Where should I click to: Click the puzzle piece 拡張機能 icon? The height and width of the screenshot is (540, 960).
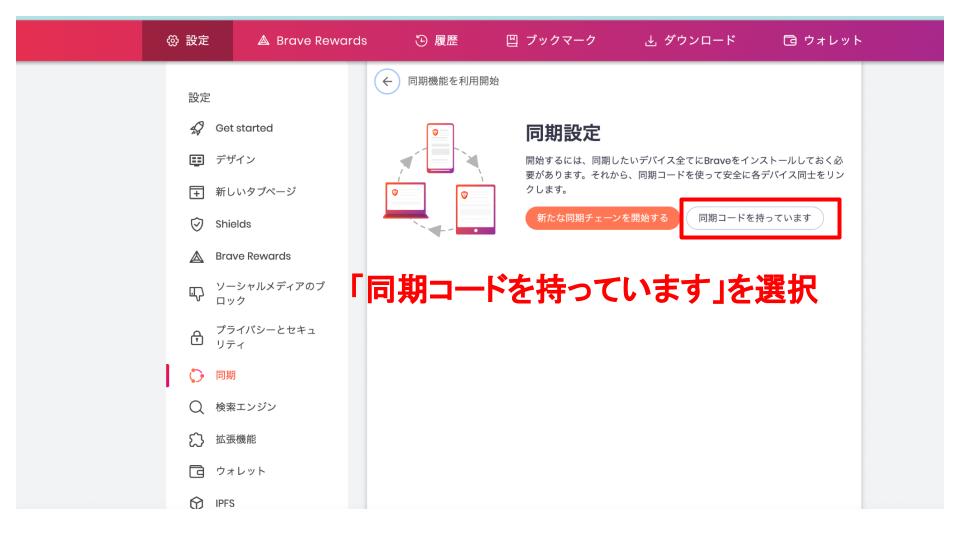coord(197,440)
